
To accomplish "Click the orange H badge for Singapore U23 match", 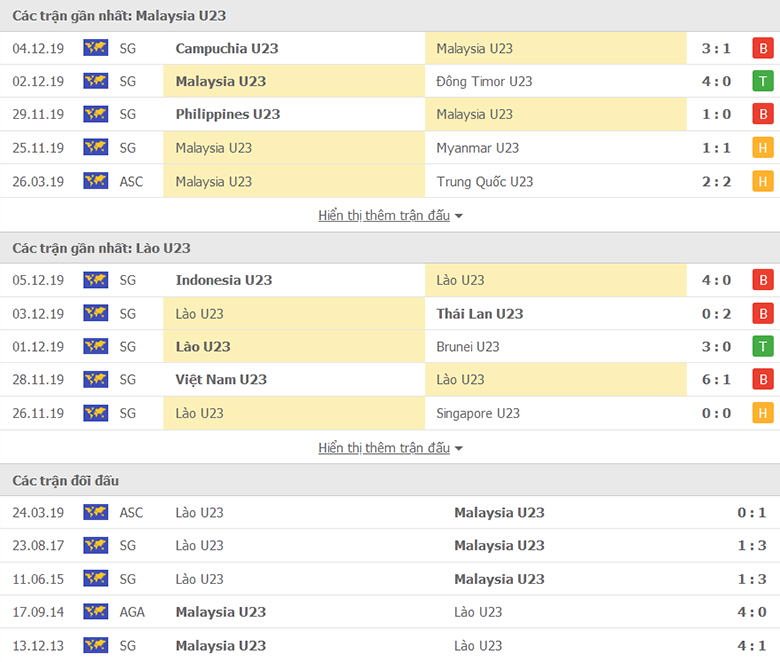I will coord(763,413).
